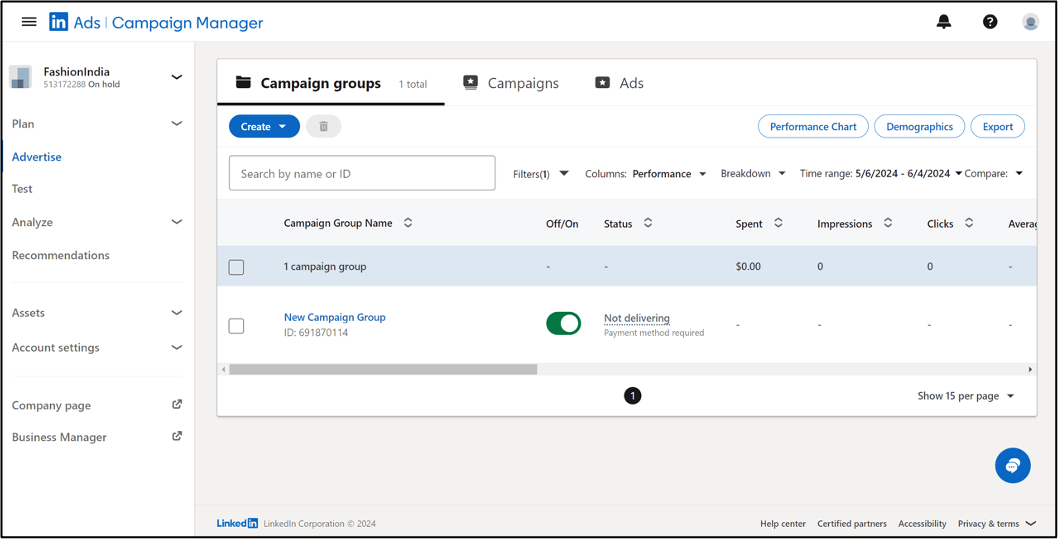This screenshot has height=541, width=1061.
Task: Open the Demographics view
Action: (x=922, y=126)
